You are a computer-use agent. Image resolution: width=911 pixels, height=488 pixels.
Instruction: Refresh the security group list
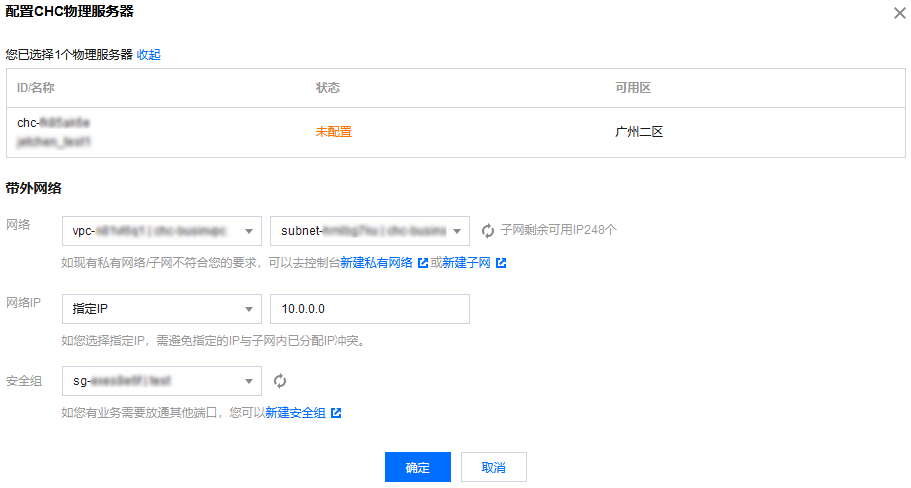281,381
